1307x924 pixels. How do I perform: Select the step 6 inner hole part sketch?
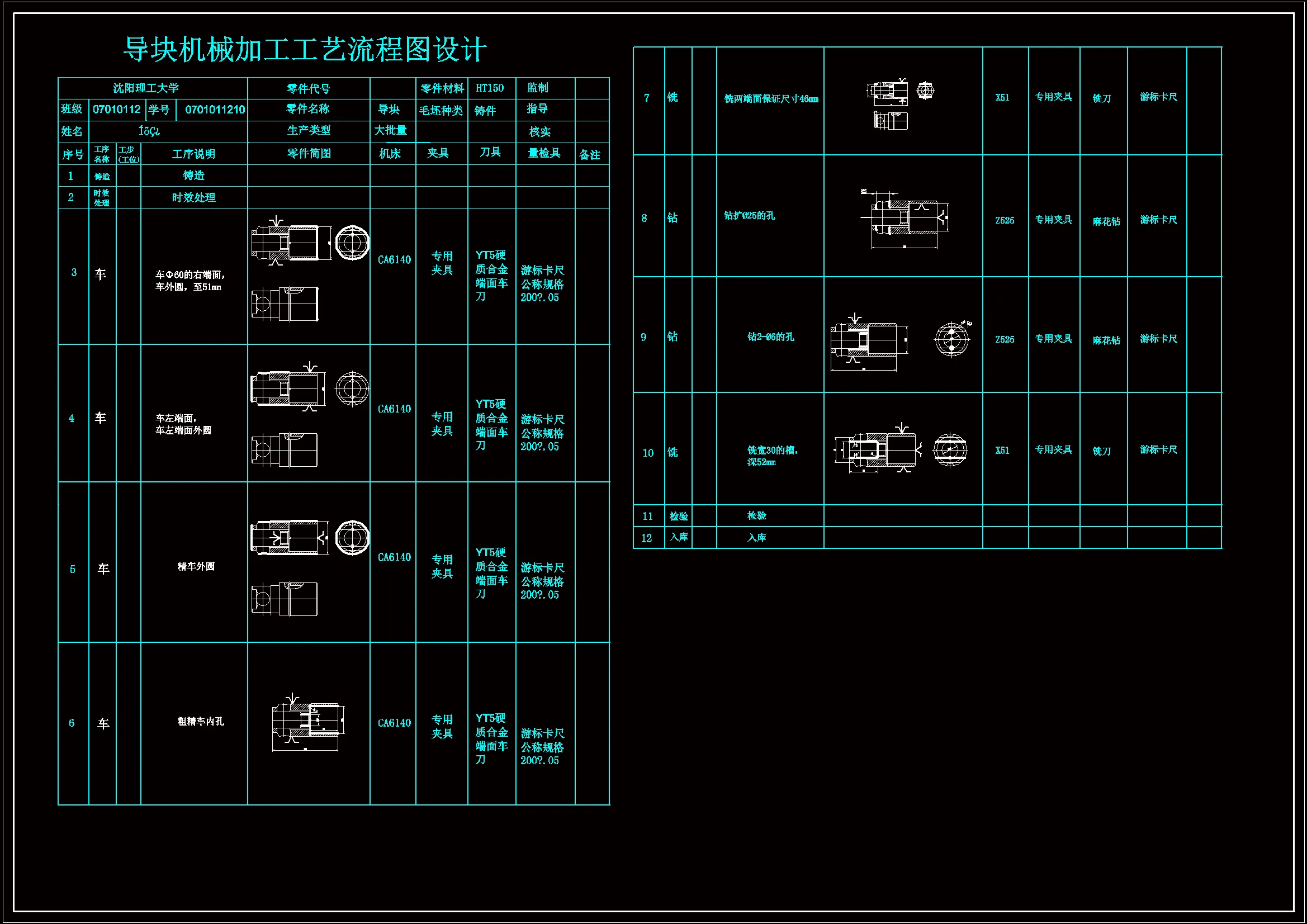(x=308, y=722)
